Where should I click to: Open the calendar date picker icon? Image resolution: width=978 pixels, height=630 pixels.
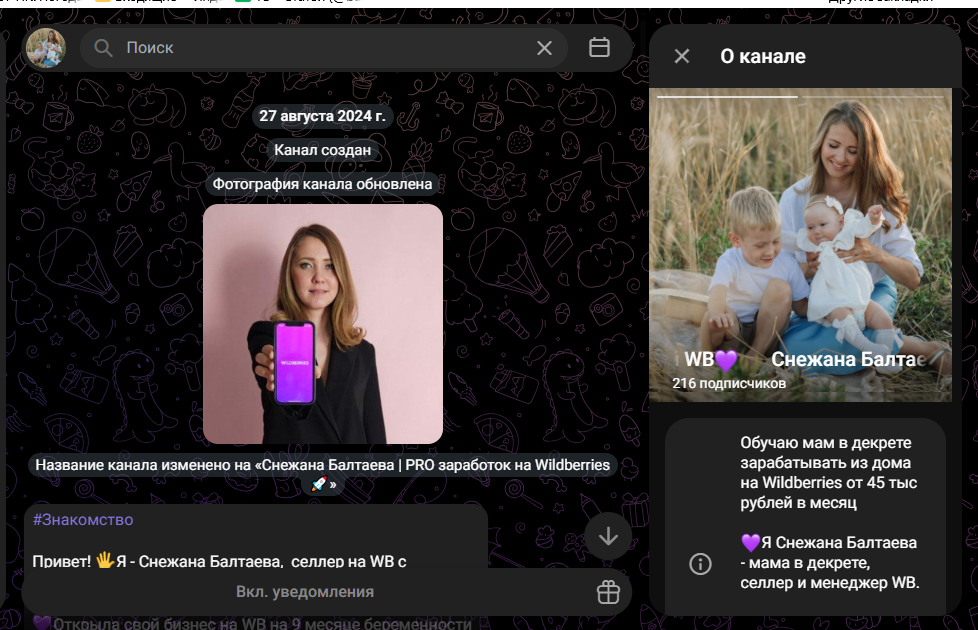point(599,47)
